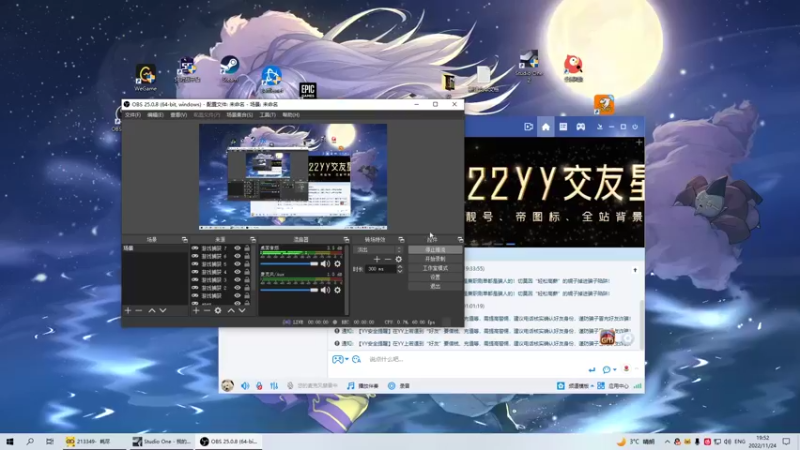Click the Start Recording button

point(435,259)
